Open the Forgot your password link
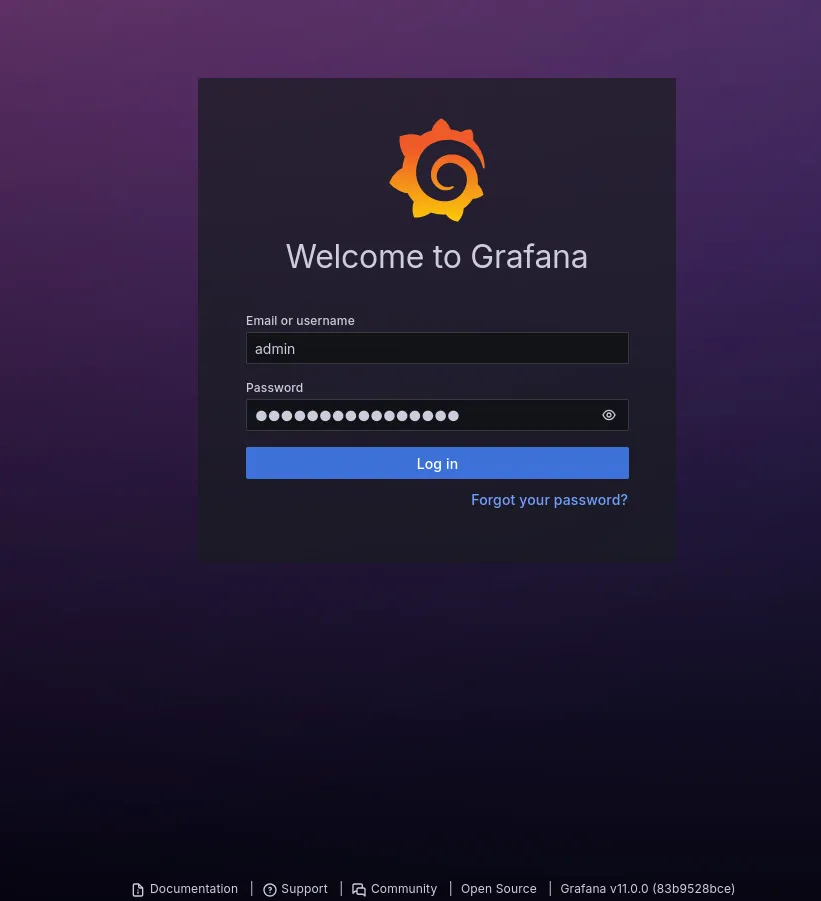This screenshot has width=821, height=901. [x=549, y=500]
